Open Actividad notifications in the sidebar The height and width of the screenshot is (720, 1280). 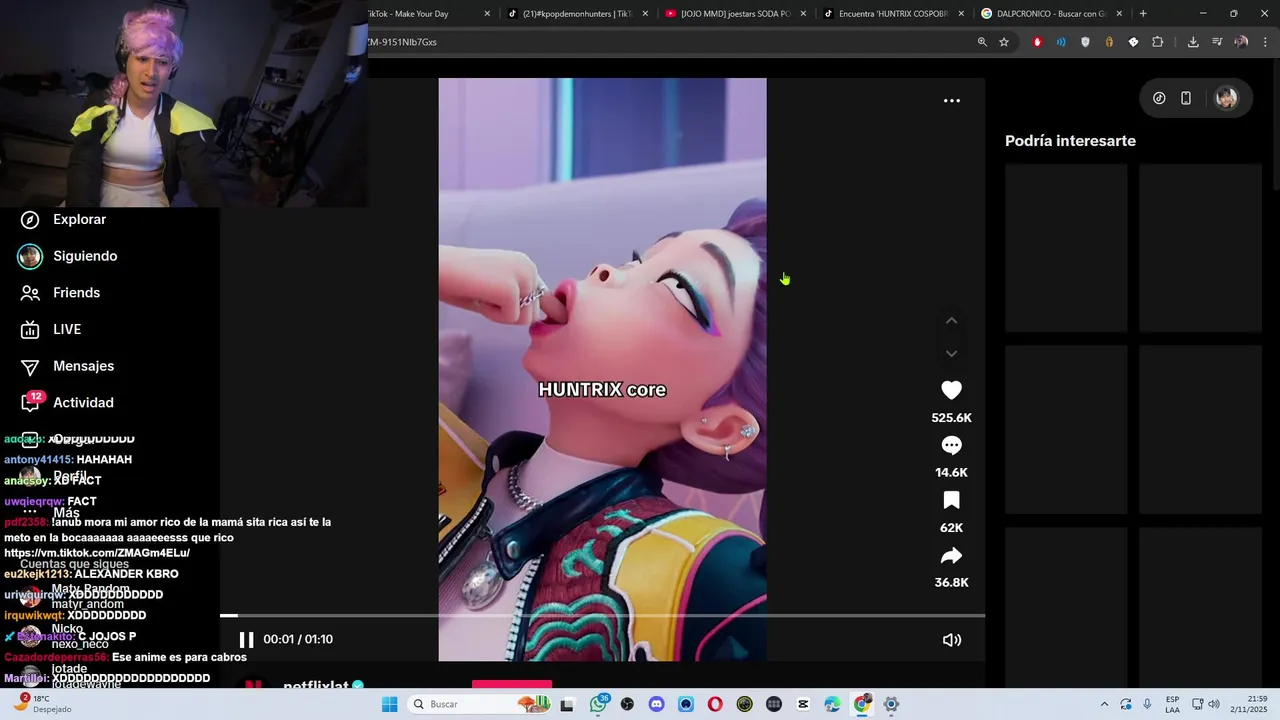pos(83,402)
